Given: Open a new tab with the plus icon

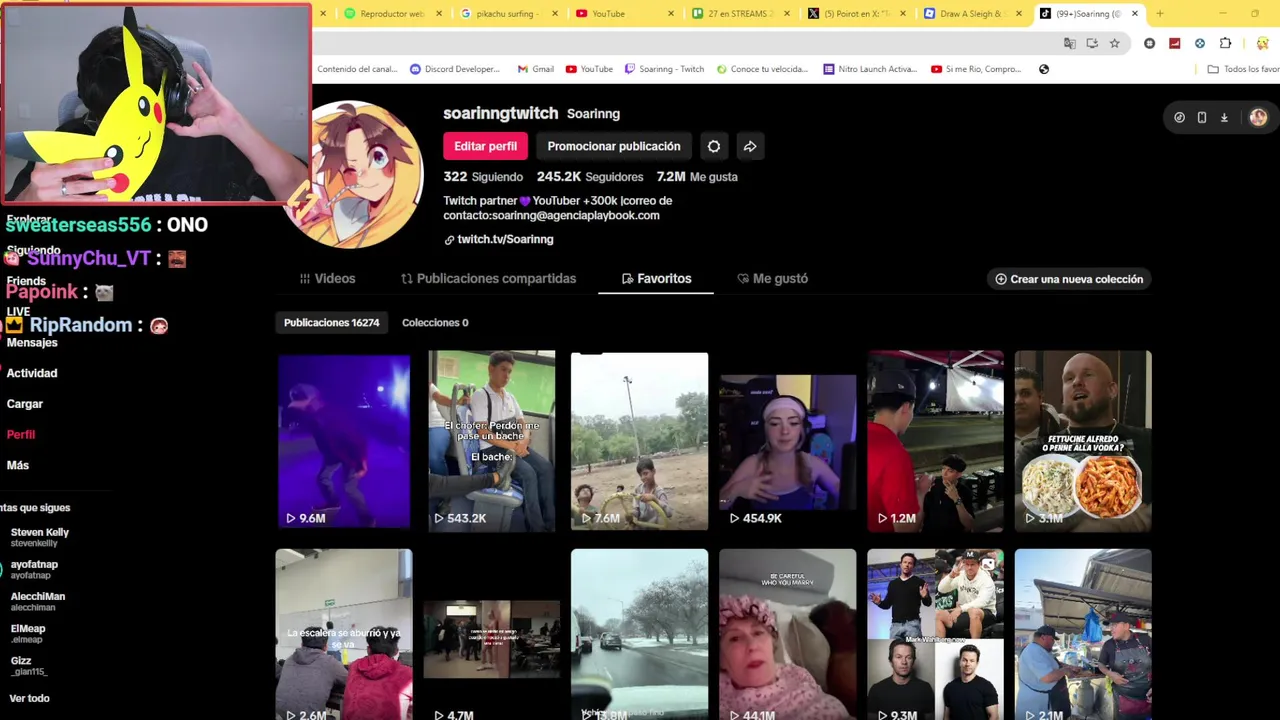Looking at the screenshot, I should (x=1160, y=14).
